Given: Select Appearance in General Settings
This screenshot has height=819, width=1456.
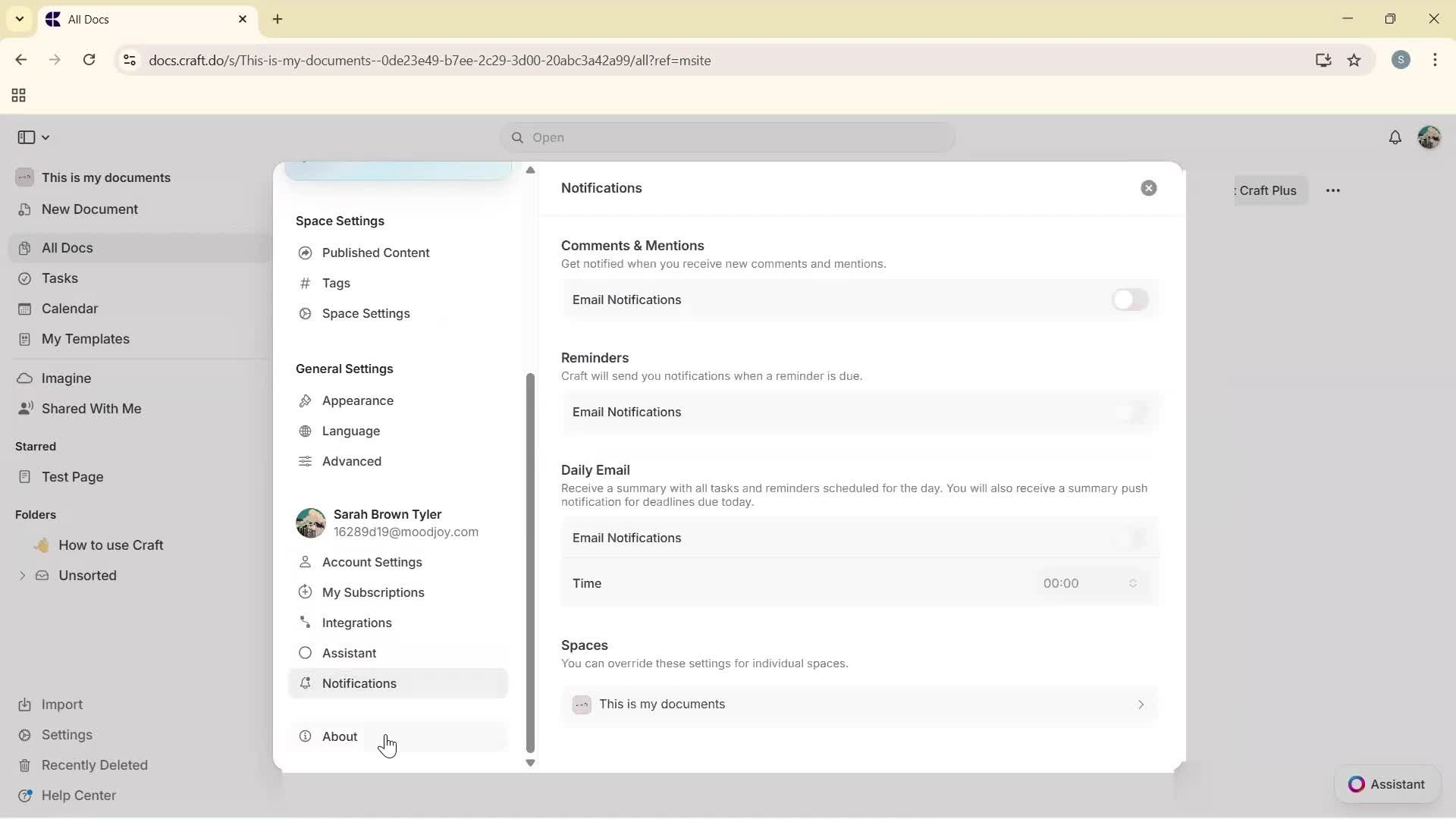Looking at the screenshot, I should 357,400.
